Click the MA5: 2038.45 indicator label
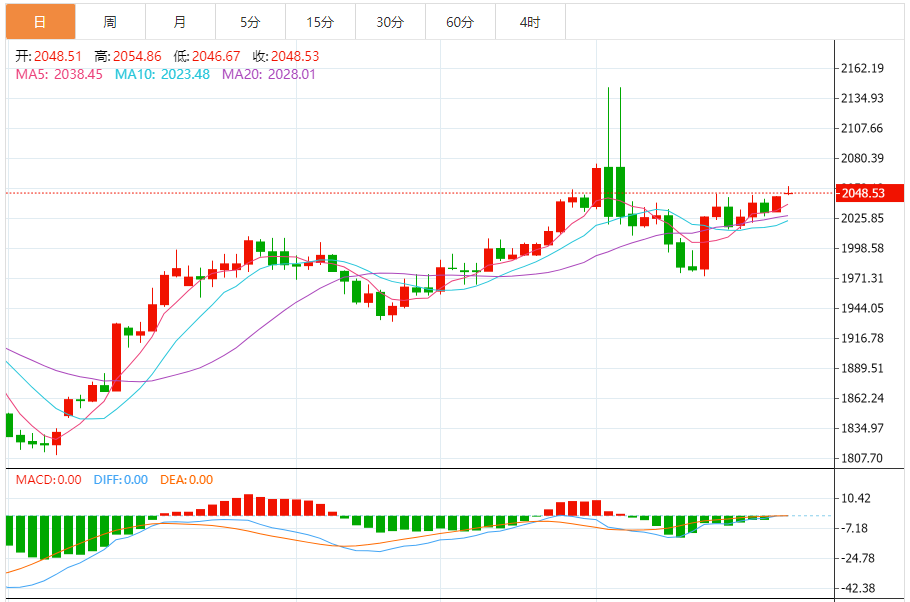Viewport: 910px width, 602px height. (x=59, y=74)
